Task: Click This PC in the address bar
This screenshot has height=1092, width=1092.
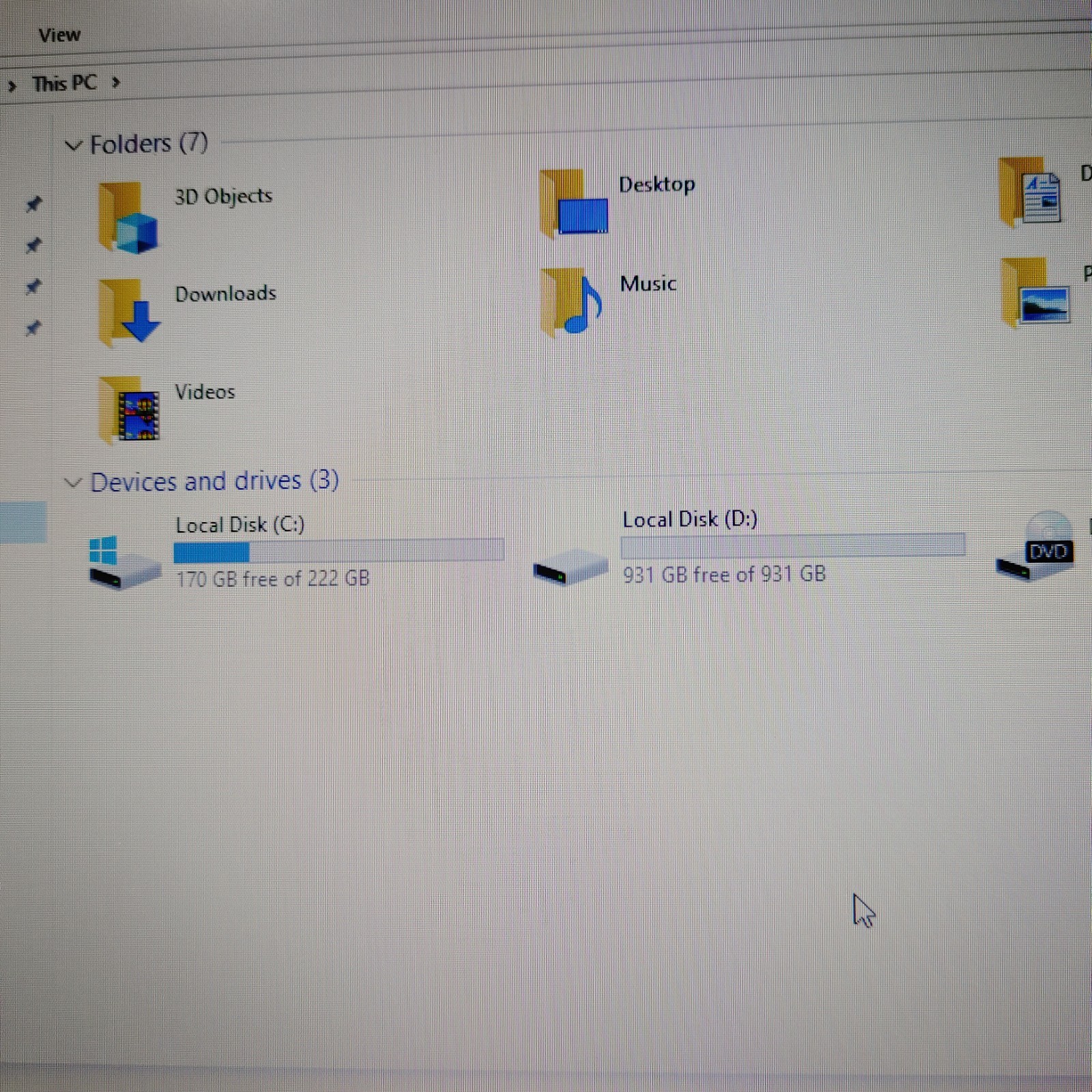Action: pyautogui.click(x=65, y=83)
